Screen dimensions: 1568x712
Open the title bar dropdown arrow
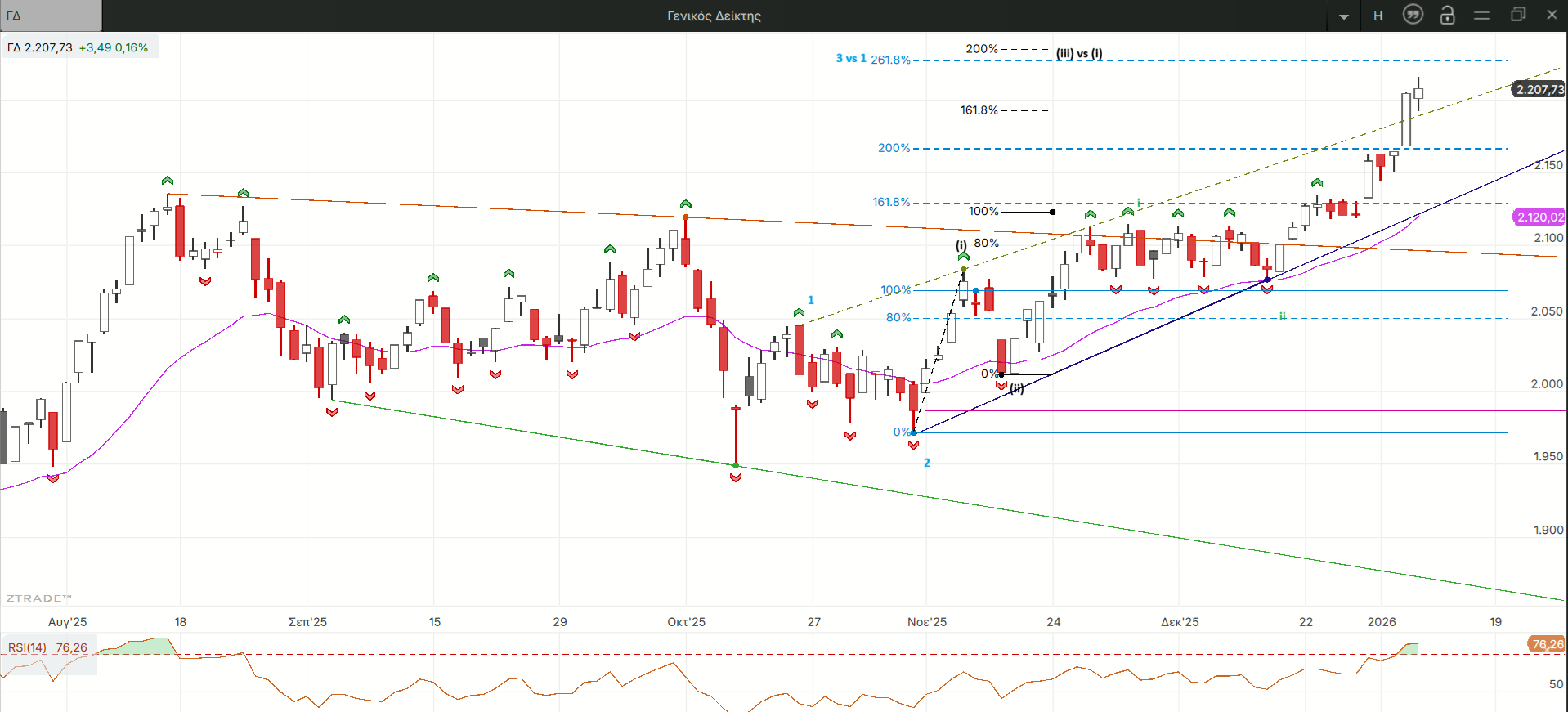point(1344,16)
